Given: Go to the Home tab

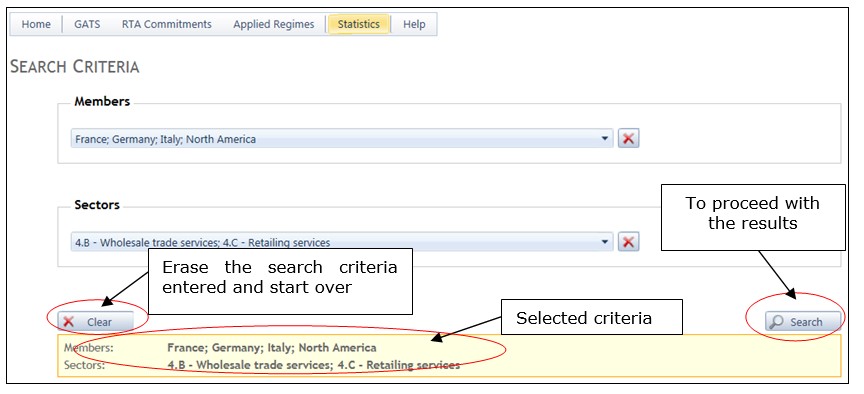Looking at the screenshot, I should (36, 24).
